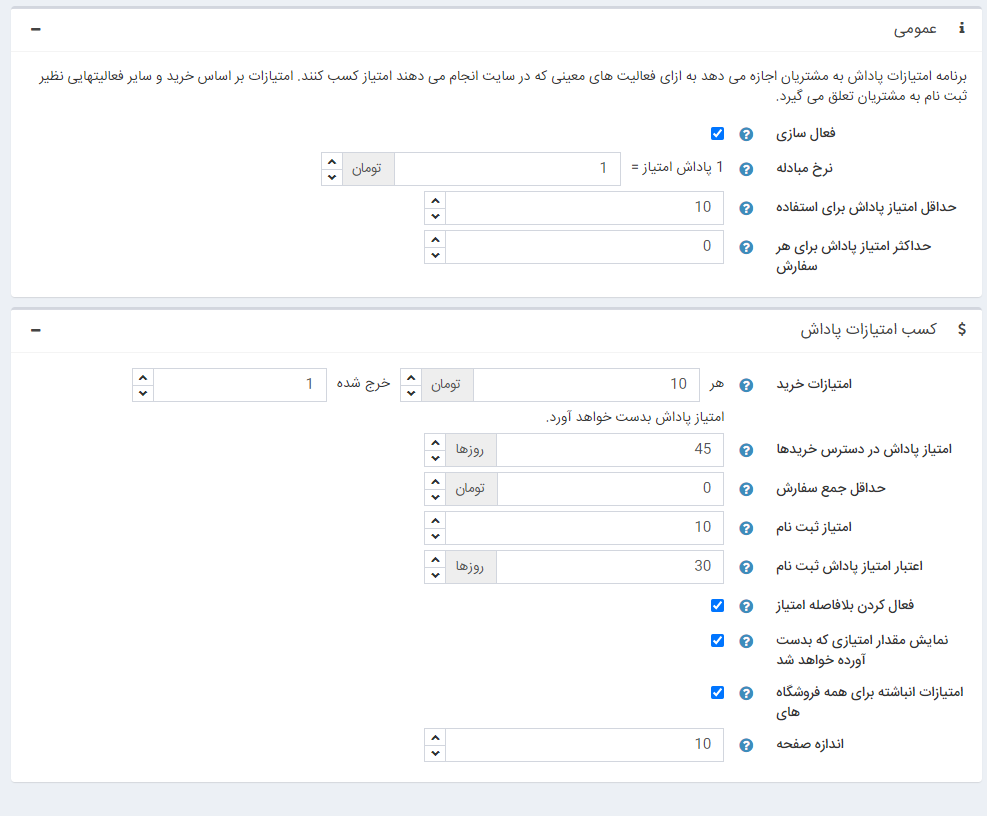
Task: Click help icon for حداقل امتیاز پاداش برای استفاده
Action: click(745, 208)
